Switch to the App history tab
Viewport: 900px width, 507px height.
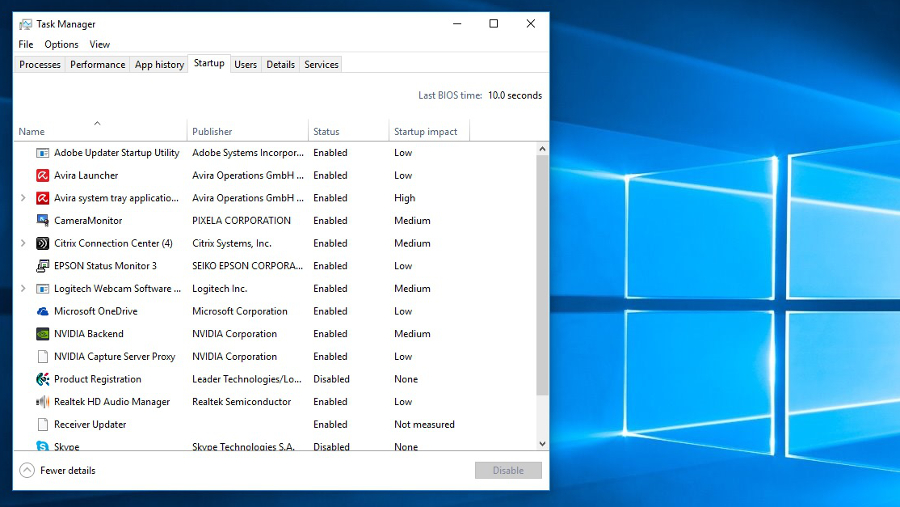coord(160,64)
